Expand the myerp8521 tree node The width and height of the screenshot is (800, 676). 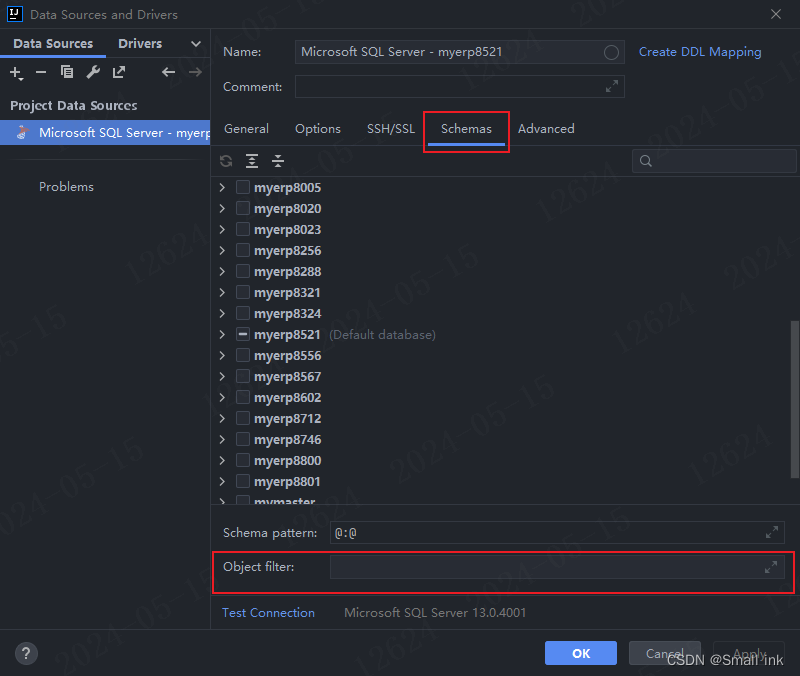click(x=222, y=334)
